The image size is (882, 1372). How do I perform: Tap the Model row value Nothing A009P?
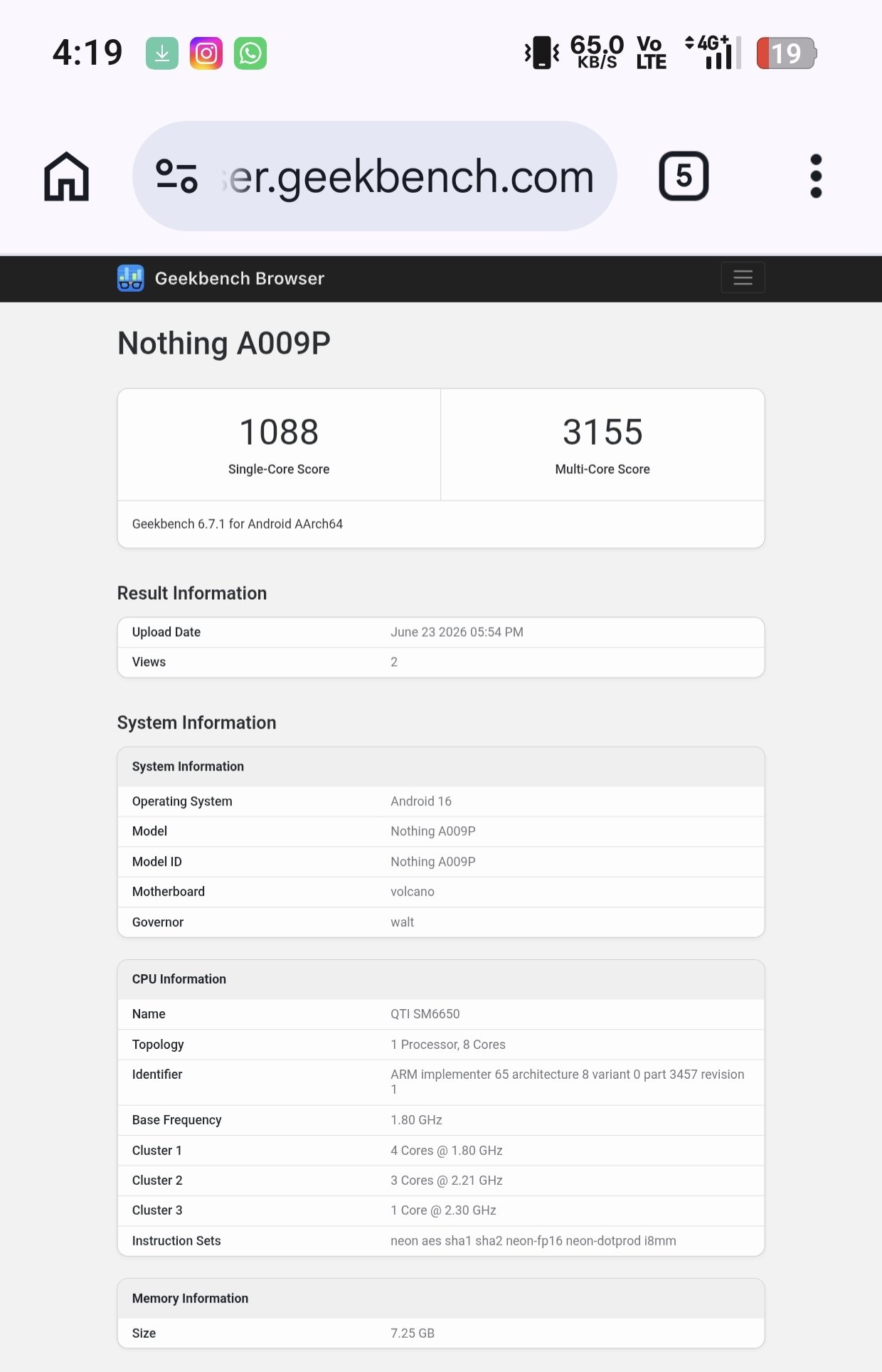pos(433,831)
